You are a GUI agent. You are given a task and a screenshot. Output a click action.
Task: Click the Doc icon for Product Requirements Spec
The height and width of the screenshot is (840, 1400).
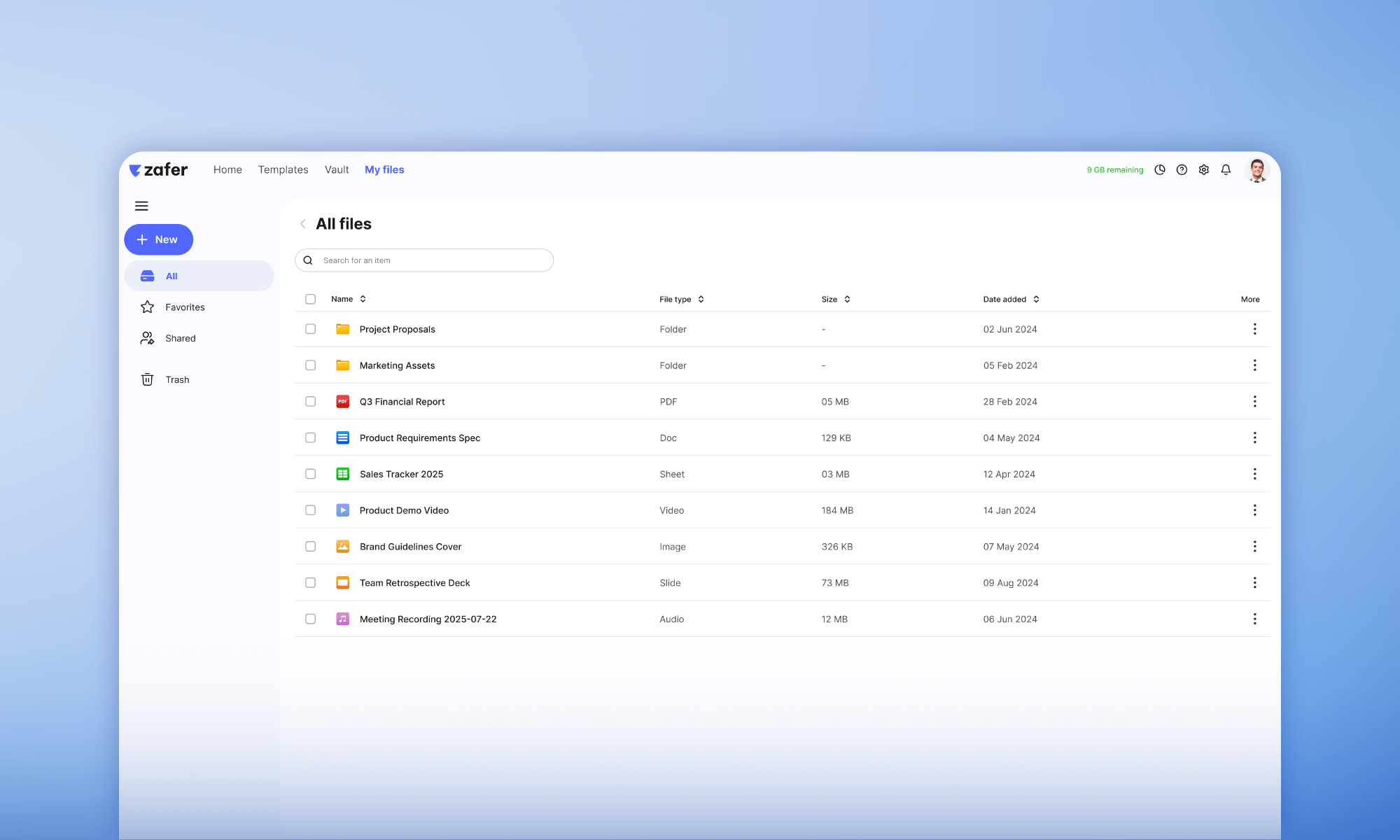click(342, 438)
